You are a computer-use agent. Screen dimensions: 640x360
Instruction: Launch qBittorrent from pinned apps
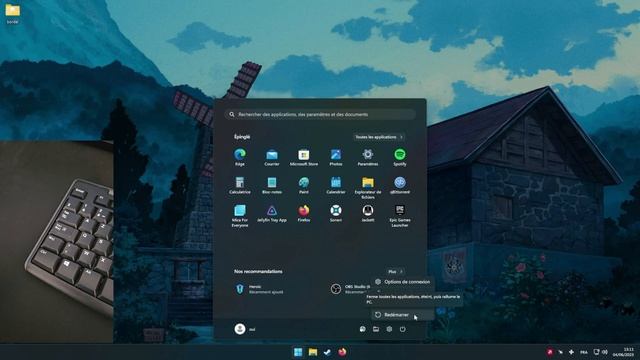[400, 185]
